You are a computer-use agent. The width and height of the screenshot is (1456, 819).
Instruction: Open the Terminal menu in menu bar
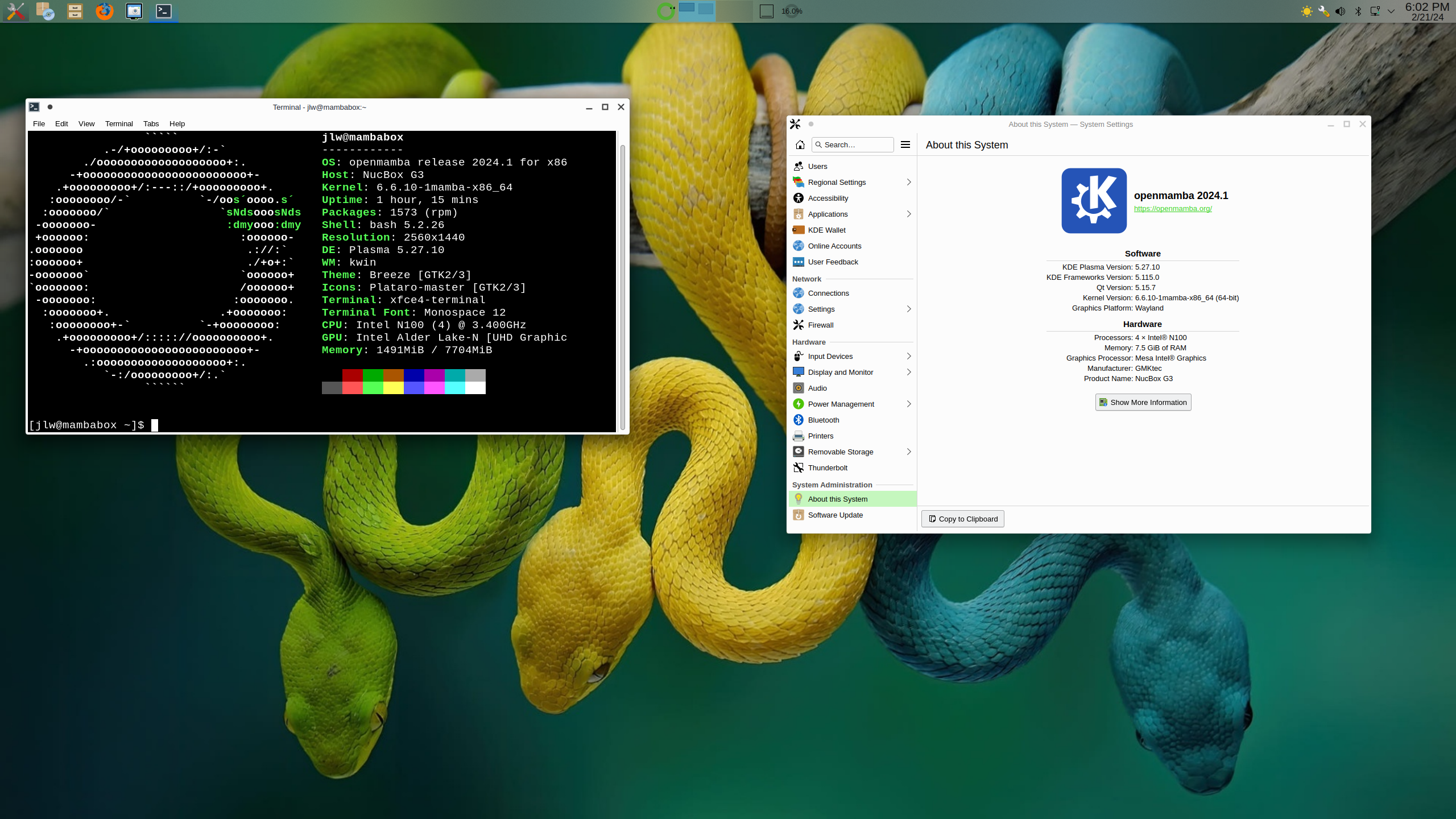coord(119,123)
